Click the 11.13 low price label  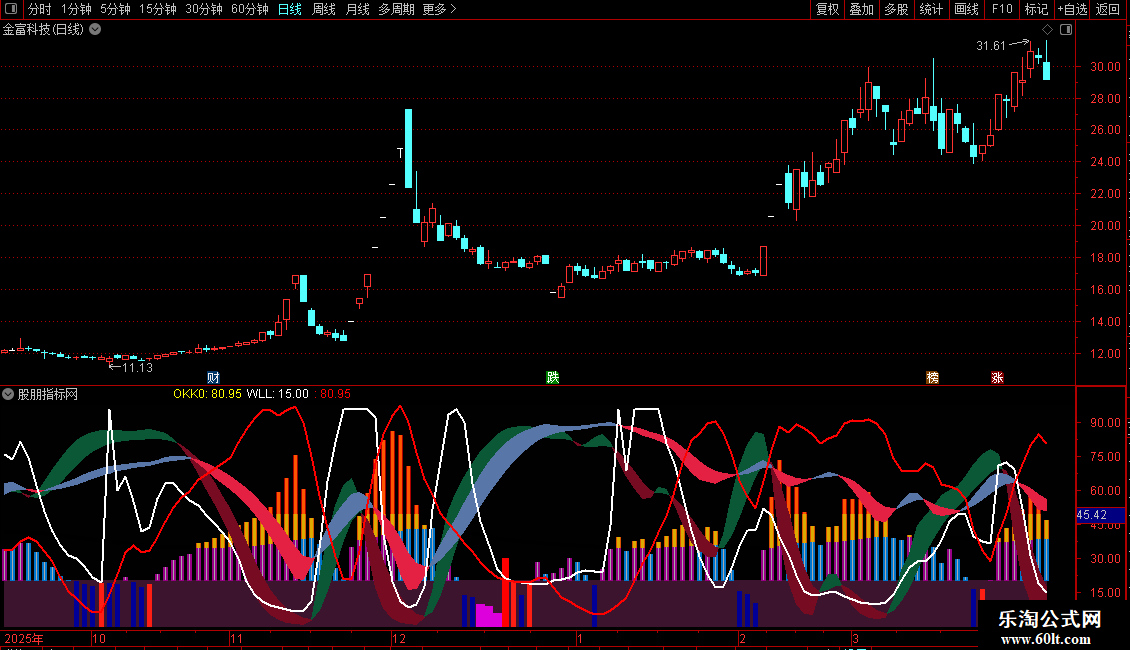click(137, 368)
